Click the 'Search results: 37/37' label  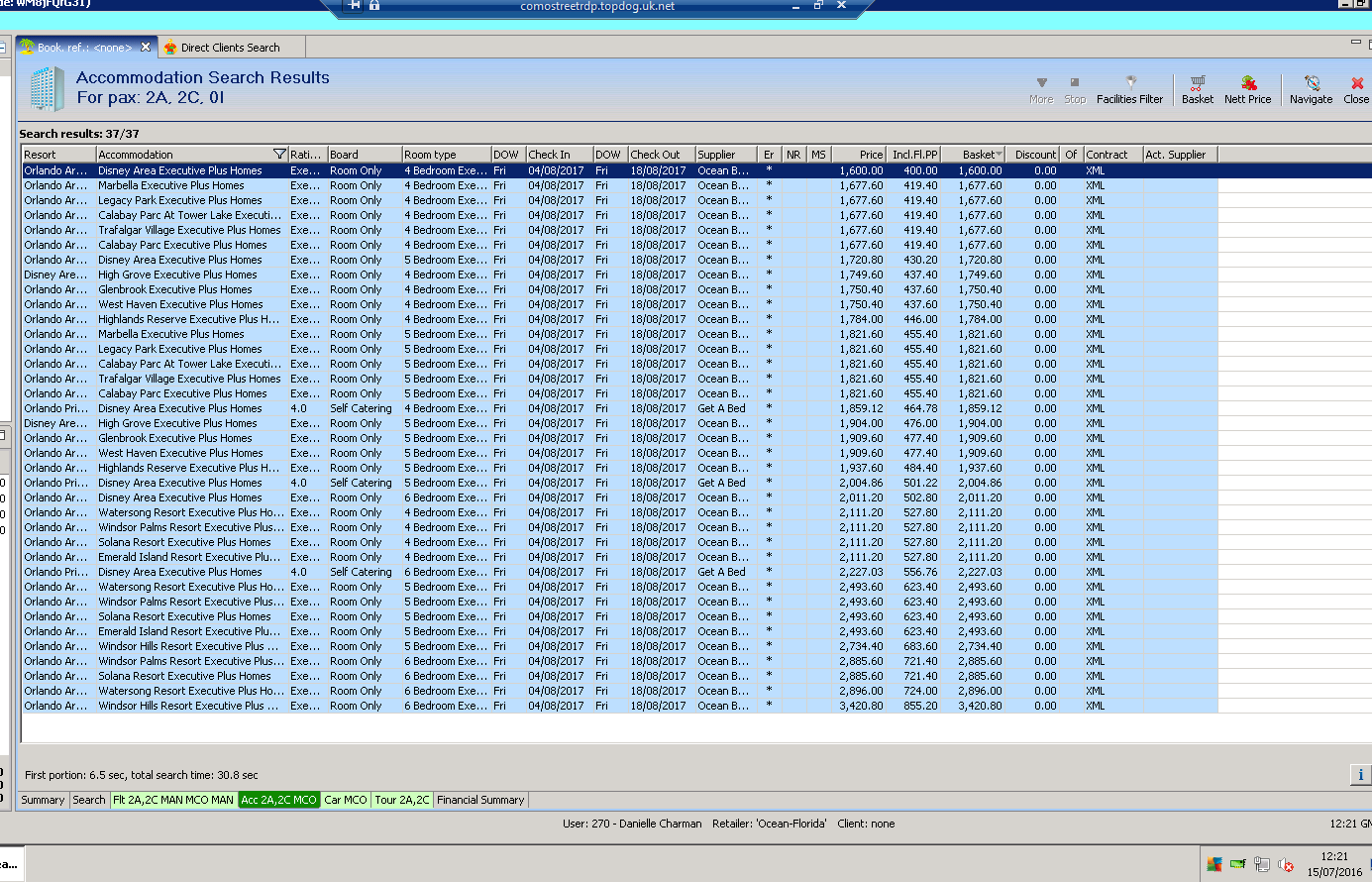coord(79,134)
